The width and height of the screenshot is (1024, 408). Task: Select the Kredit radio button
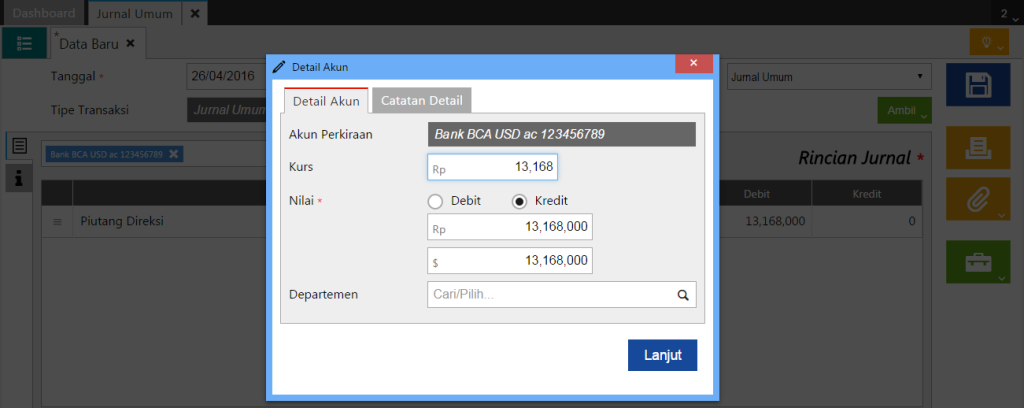[520, 201]
